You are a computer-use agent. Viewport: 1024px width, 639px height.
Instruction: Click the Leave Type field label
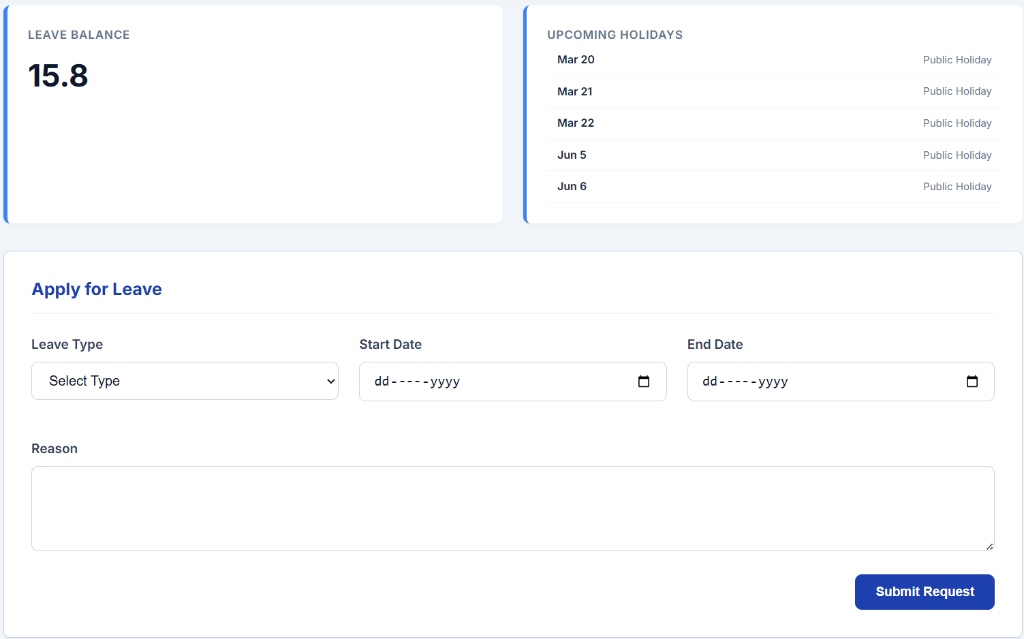pos(66,344)
